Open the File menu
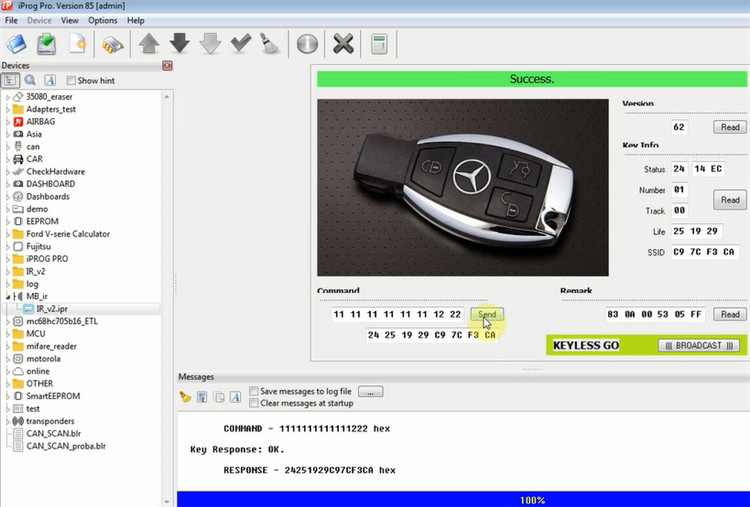Viewport: 750px width, 507px height. pos(11,21)
